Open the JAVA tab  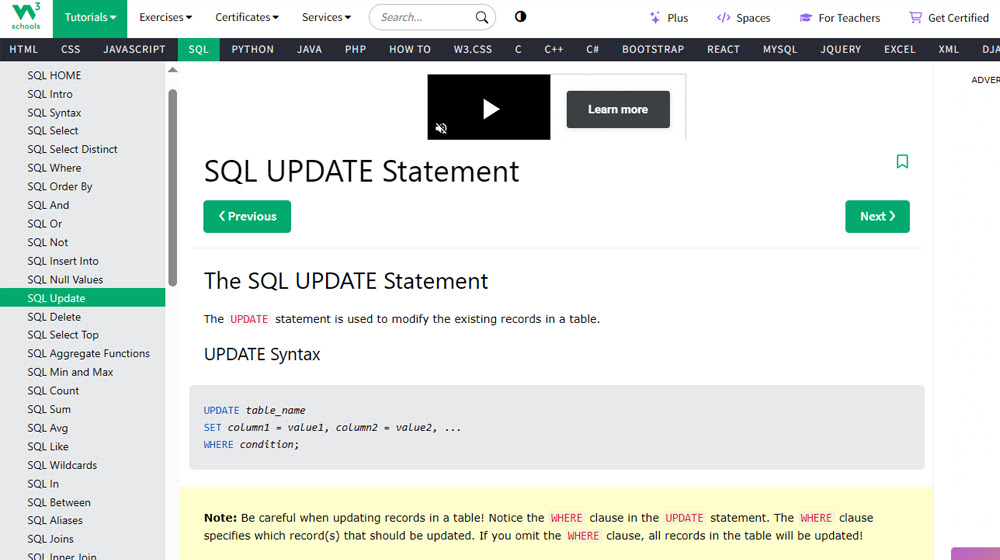(309, 49)
